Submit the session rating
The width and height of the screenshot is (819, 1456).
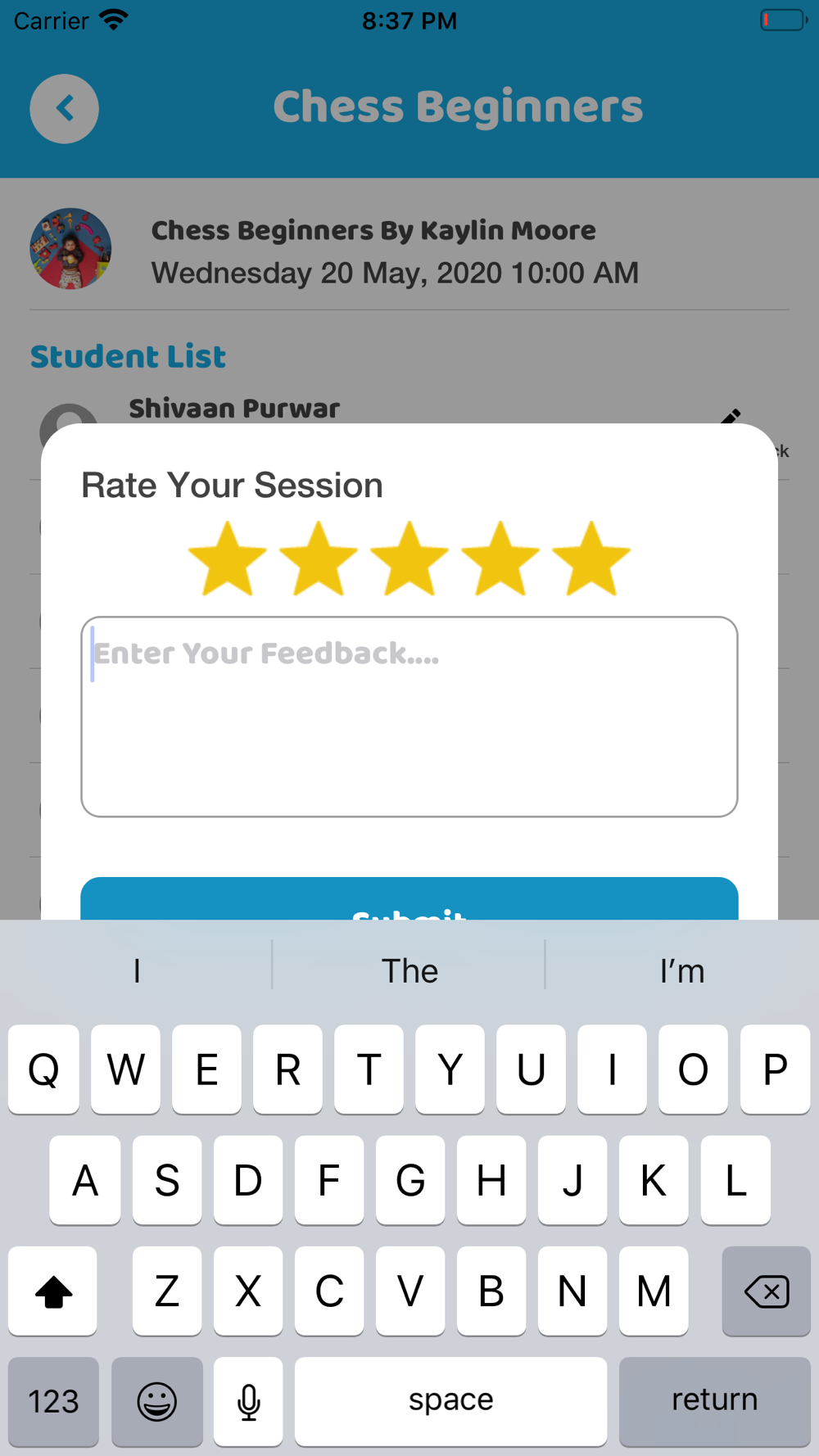[x=409, y=900]
